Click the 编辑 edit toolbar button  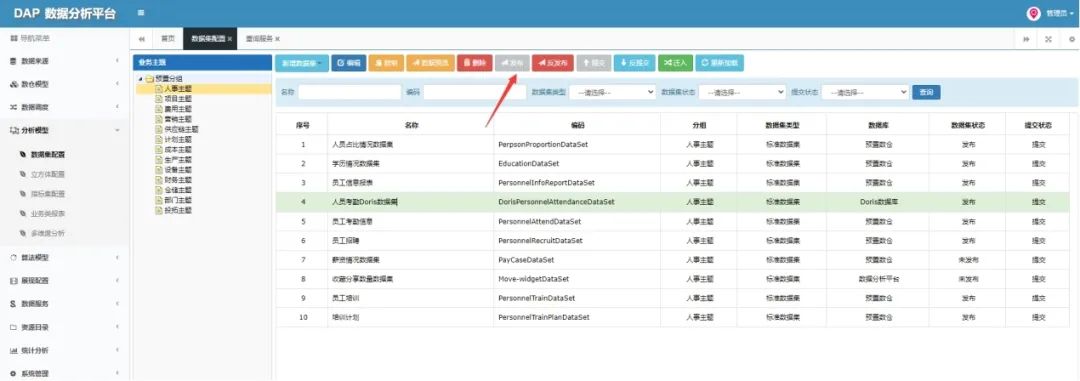349,63
